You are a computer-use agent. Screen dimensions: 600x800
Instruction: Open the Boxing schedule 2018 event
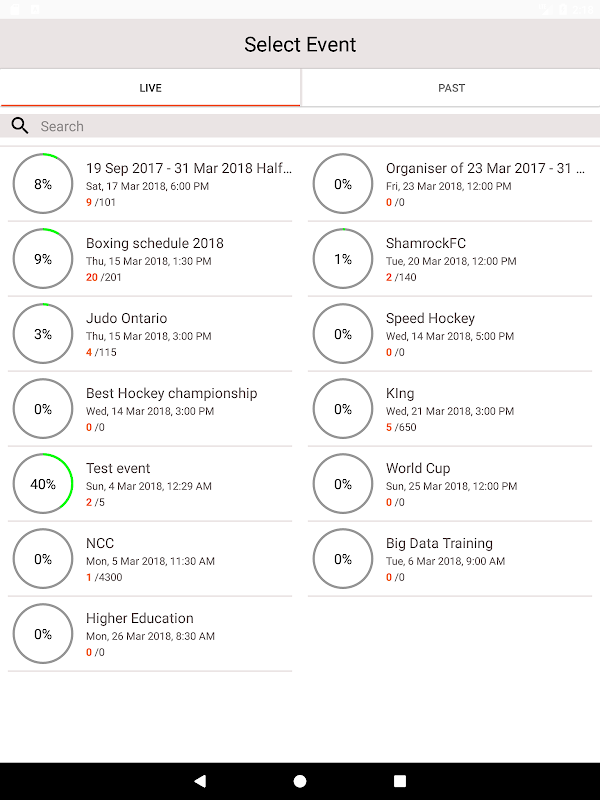(155, 243)
